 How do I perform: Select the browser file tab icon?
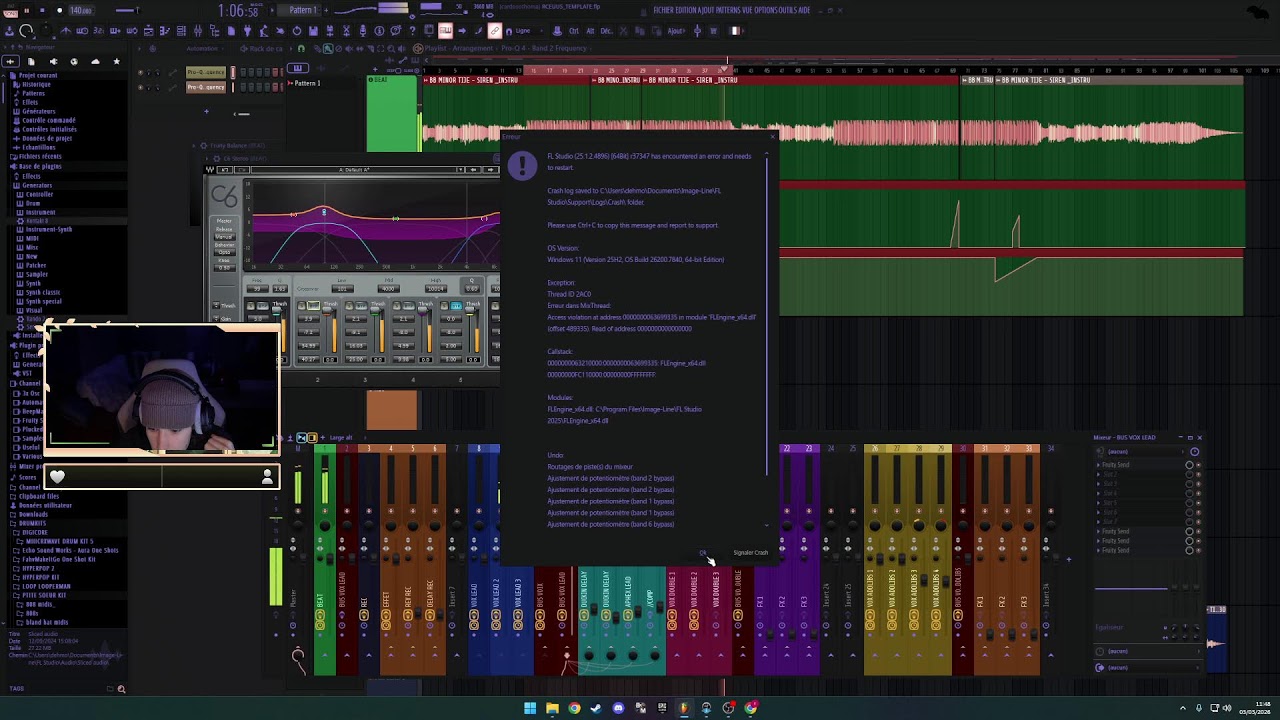[x=31, y=62]
